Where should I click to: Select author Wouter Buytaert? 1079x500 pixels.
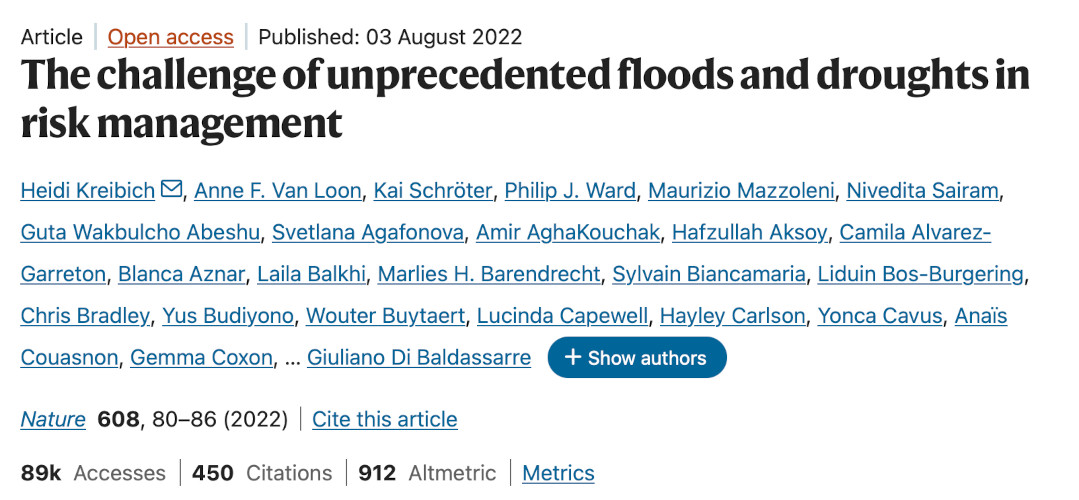click(x=385, y=316)
